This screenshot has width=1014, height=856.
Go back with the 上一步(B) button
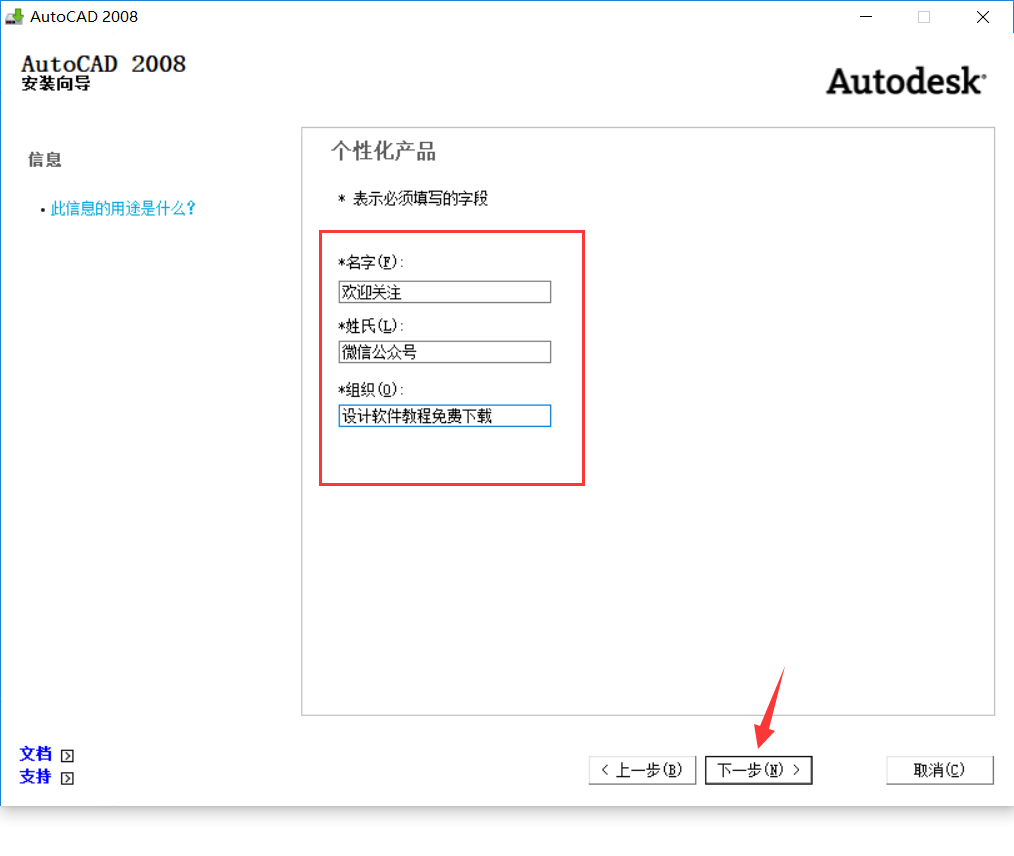tap(642, 770)
